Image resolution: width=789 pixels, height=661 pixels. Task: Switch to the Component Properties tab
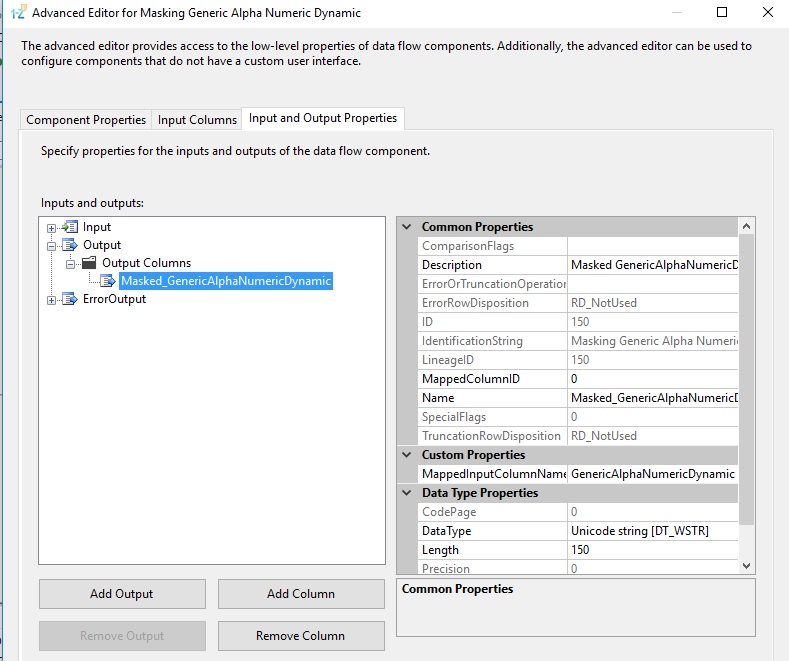pyautogui.click(x=86, y=120)
